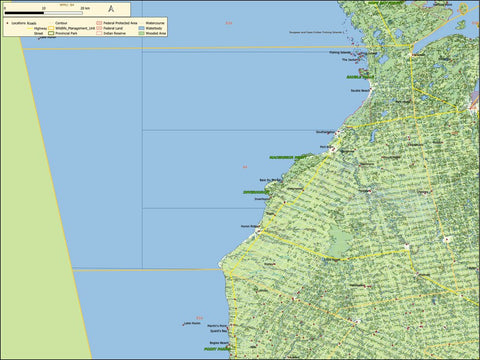
Task: Click the Street legend entry
Action: pyautogui.click(x=38, y=33)
